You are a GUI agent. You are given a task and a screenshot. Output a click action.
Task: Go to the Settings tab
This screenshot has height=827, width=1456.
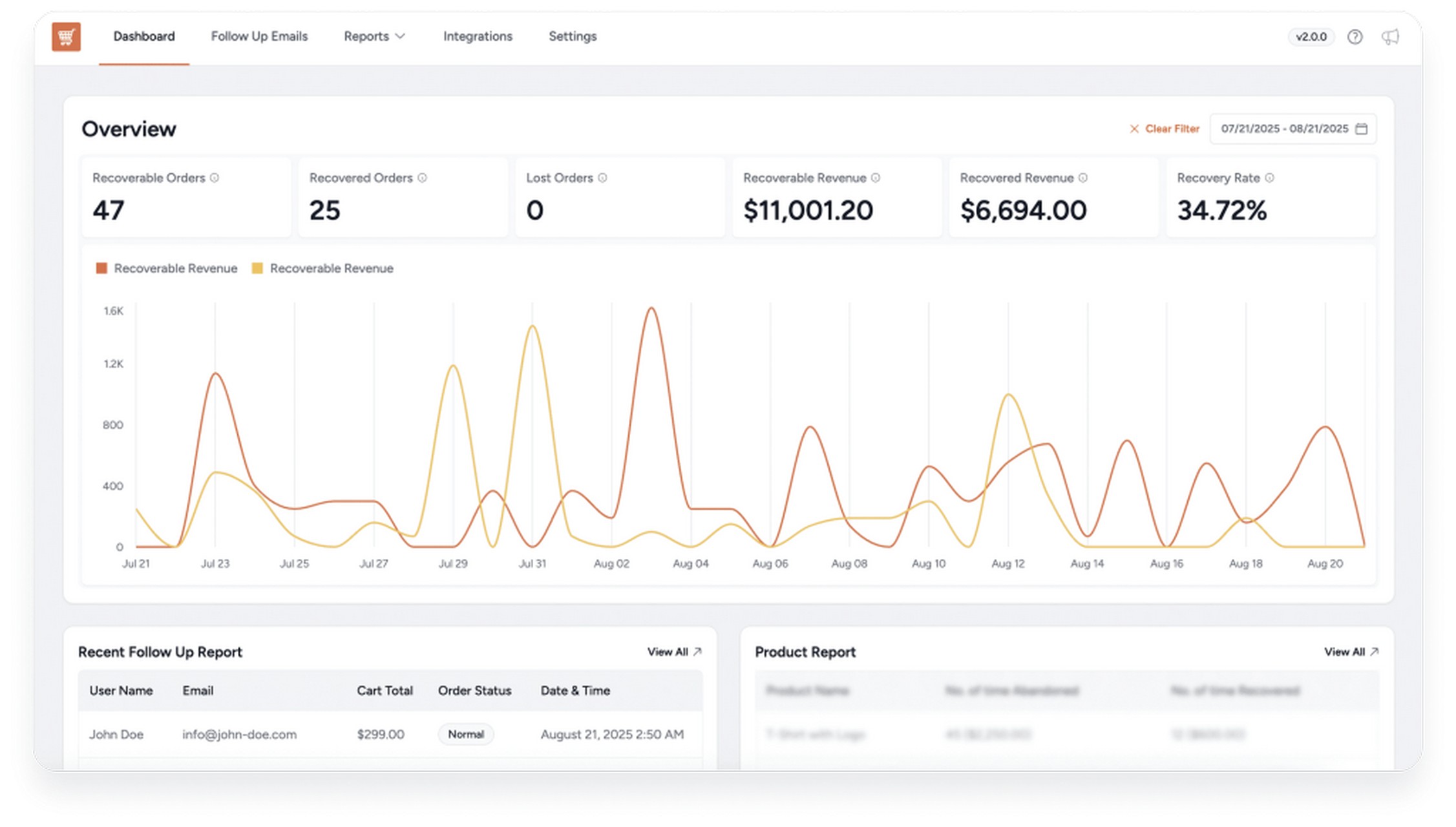[573, 37]
